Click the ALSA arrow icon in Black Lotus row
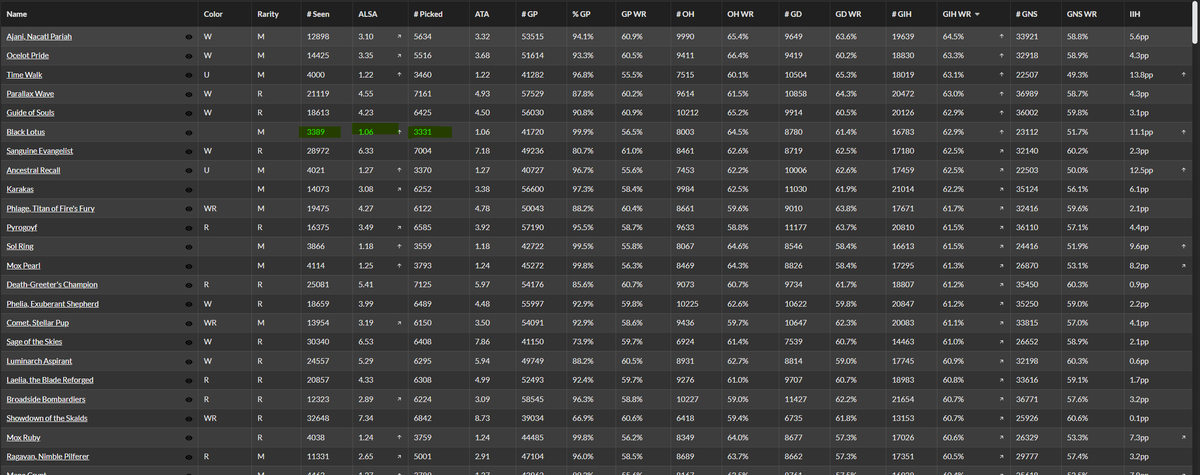The image size is (1200, 475). (x=401, y=132)
